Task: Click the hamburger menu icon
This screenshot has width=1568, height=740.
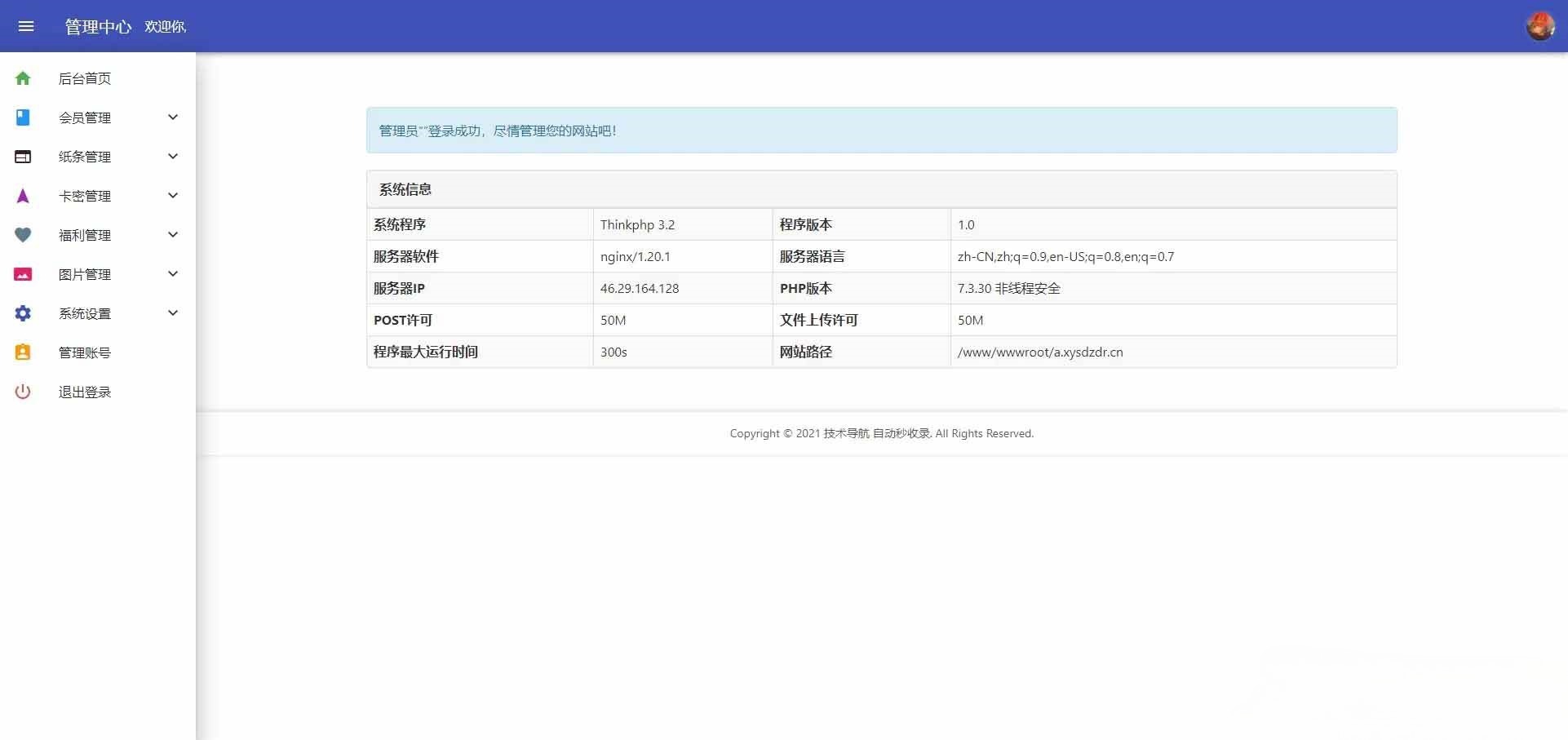Action: point(27,26)
